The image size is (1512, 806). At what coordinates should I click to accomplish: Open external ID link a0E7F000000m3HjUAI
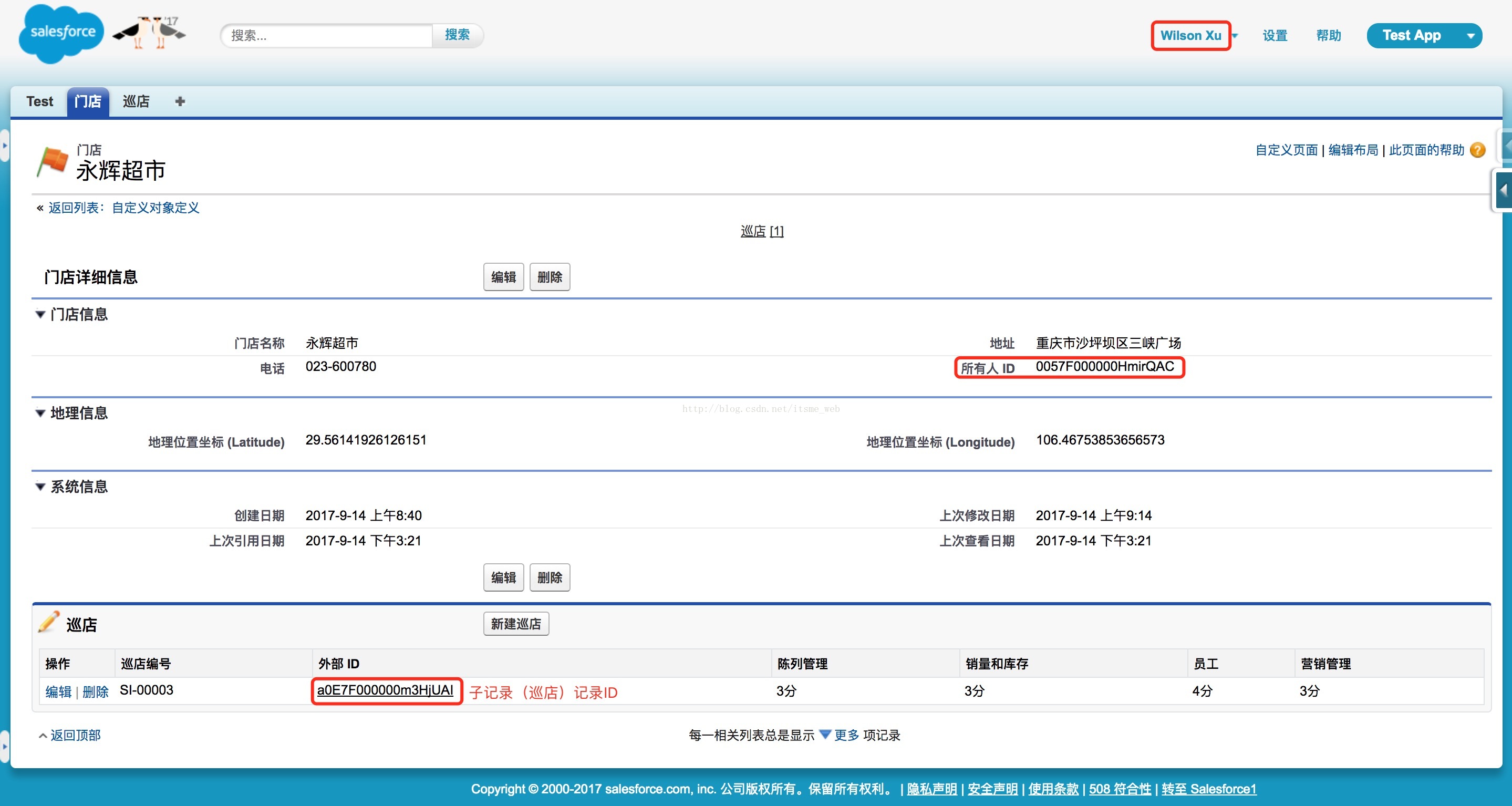385,690
